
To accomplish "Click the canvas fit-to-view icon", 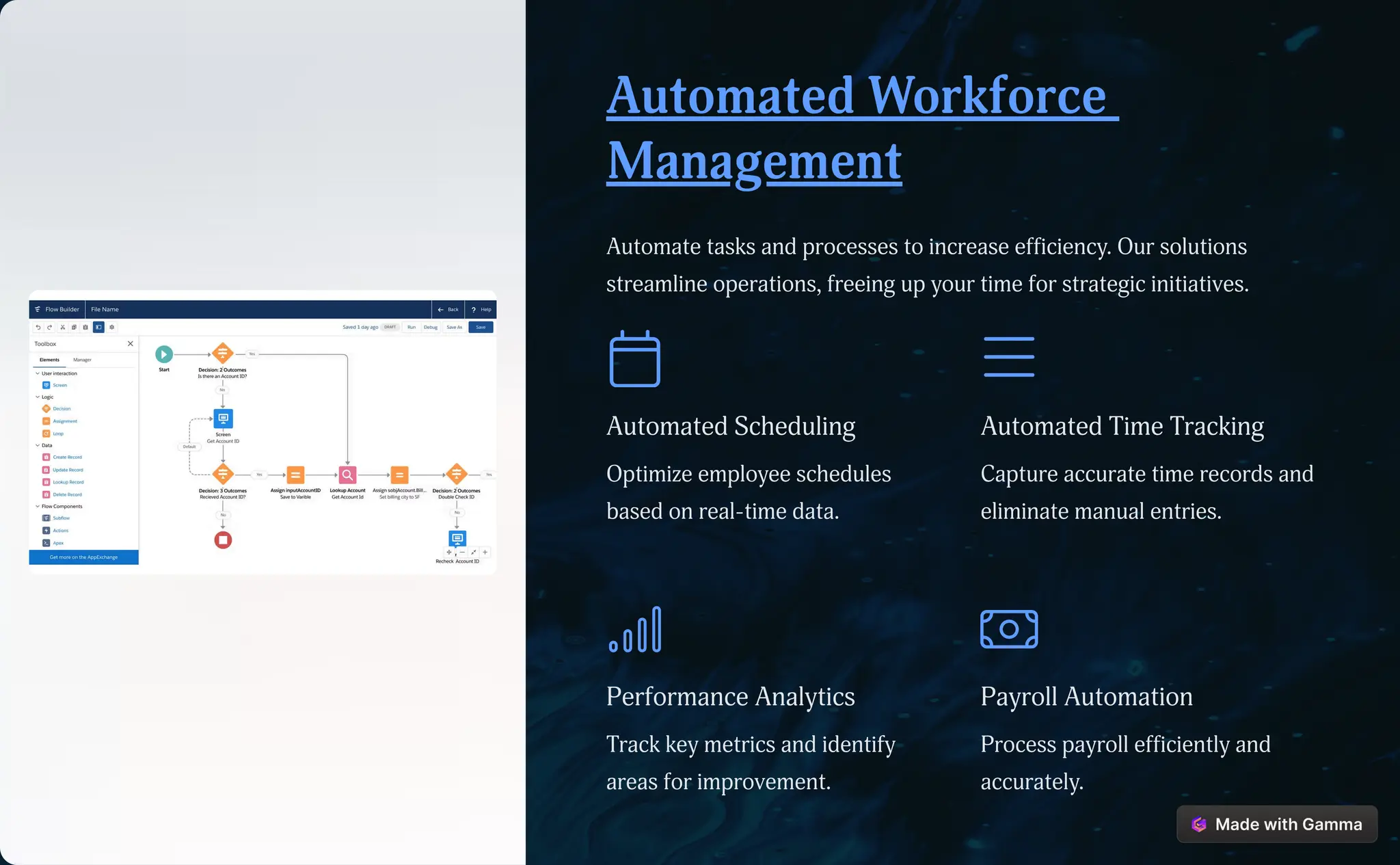I will (474, 553).
